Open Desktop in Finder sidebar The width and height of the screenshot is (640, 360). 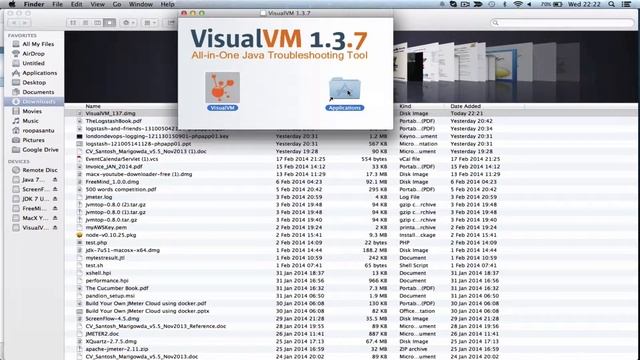pos(33,82)
